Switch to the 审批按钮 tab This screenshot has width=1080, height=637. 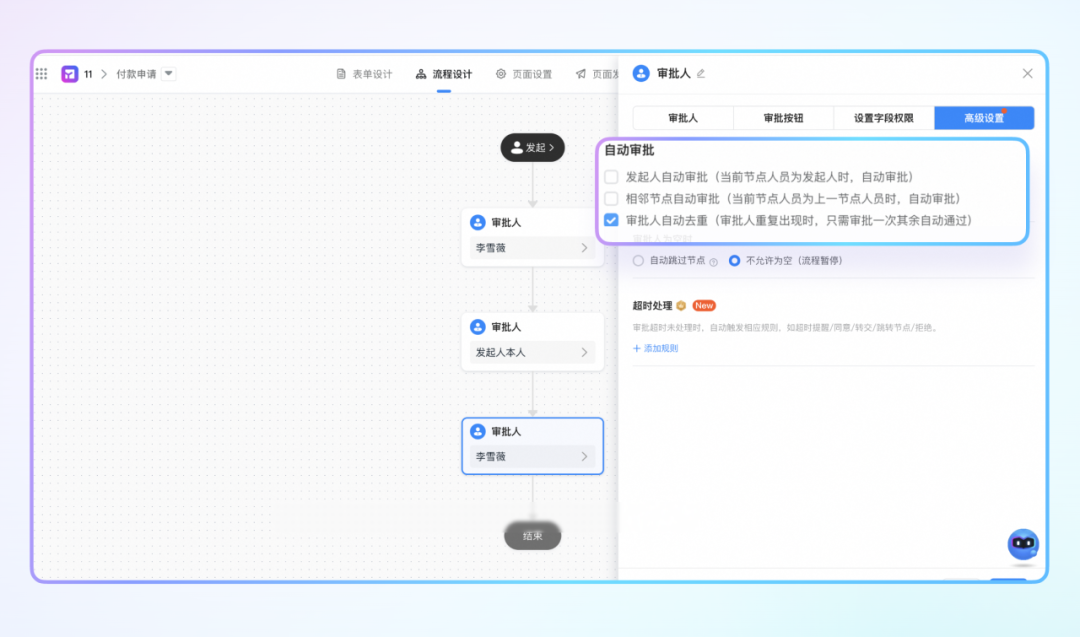point(783,118)
